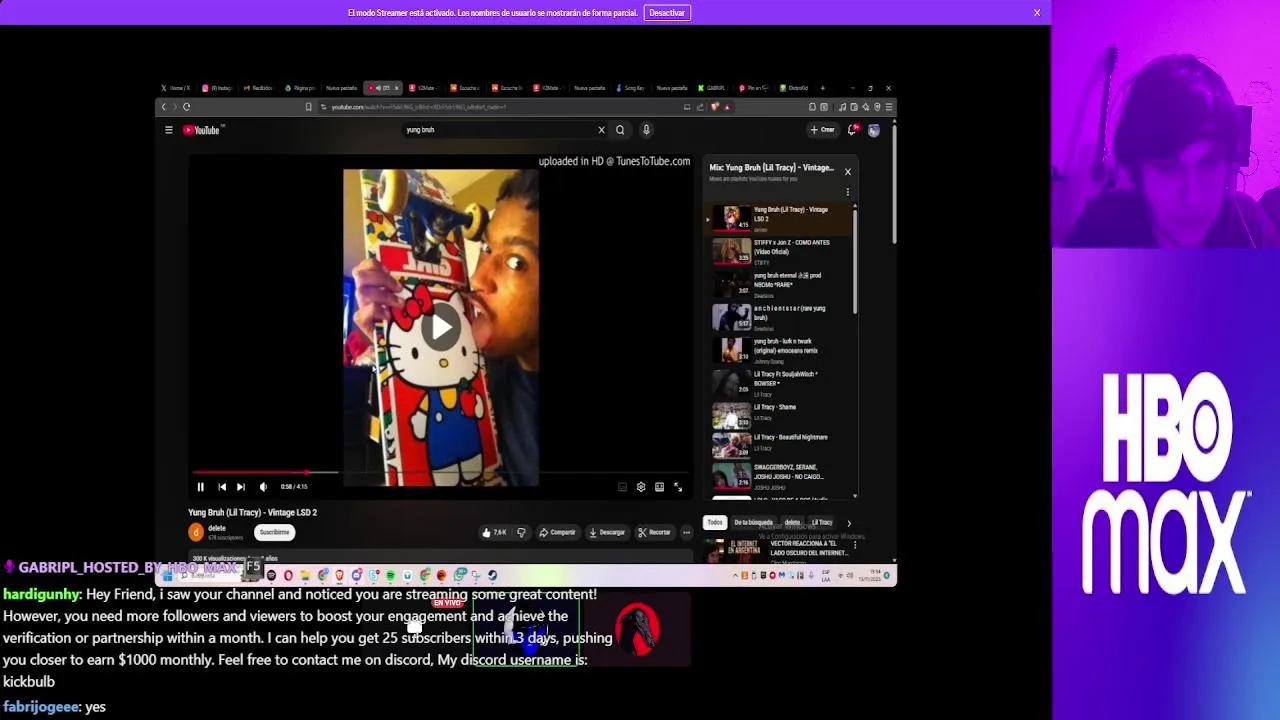Dislike the video with thumbs down
This screenshot has height=720, width=1280.
(521, 532)
